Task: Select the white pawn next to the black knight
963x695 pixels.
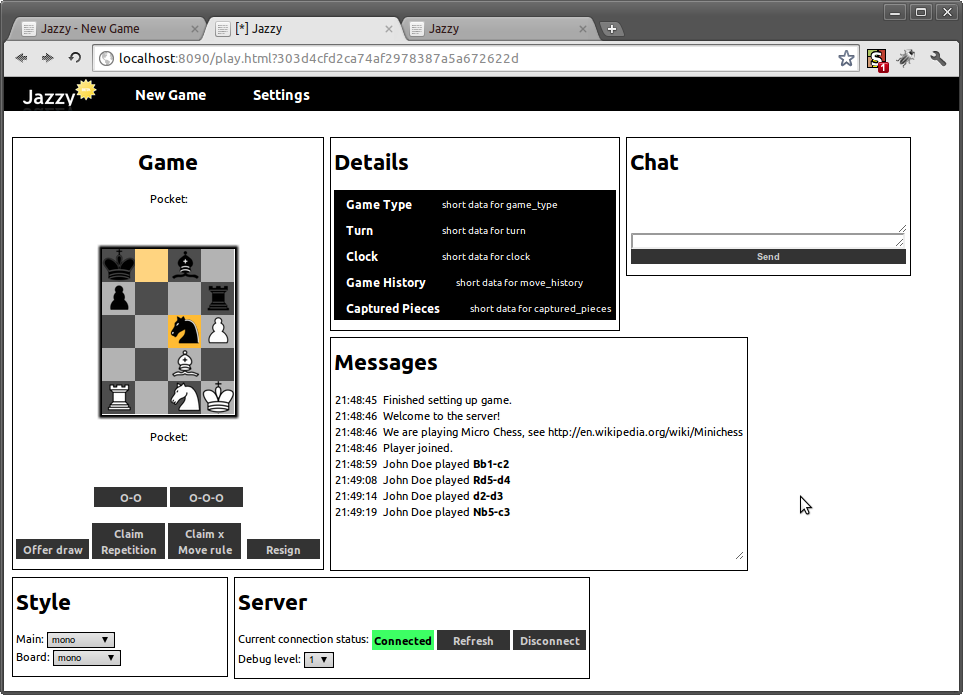Action: pyautogui.click(x=218, y=331)
